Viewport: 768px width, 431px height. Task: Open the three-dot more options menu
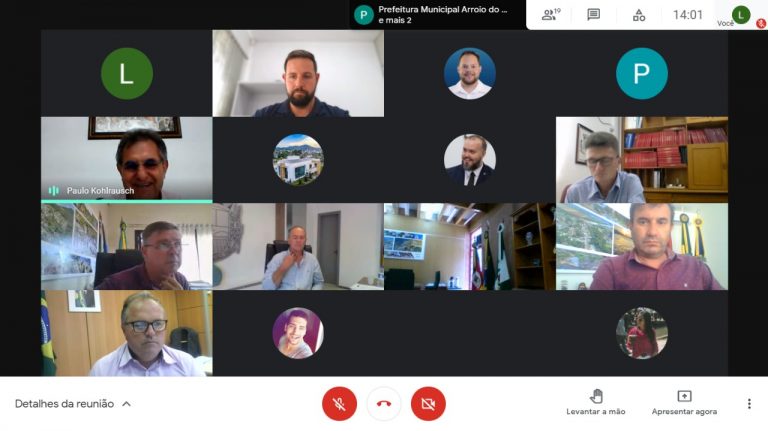coord(749,404)
